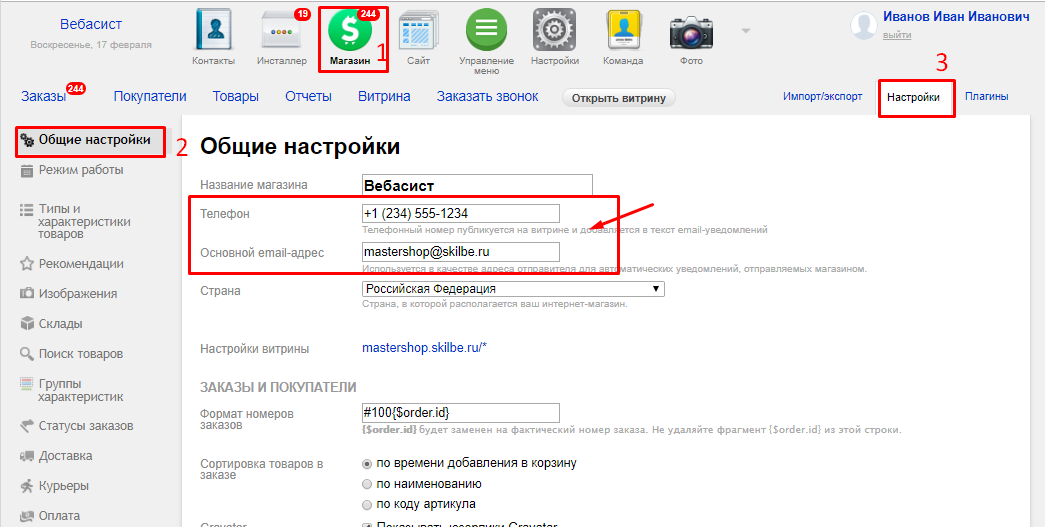Click the Курьеры runner icon
Image resolution: width=1045 pixels, height=527 pixels.
point(27,486)
